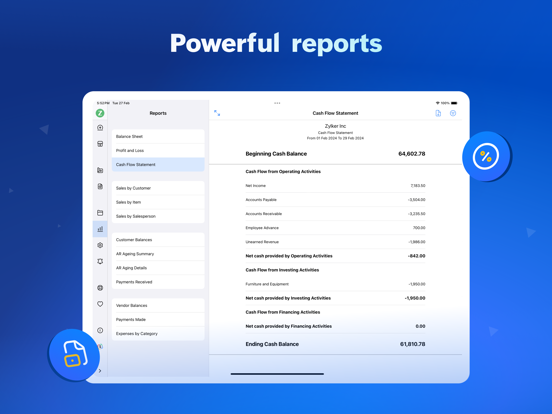552x414 pixels.
Task: Click the globe icon in the sidebar
Action: point(100,288)
